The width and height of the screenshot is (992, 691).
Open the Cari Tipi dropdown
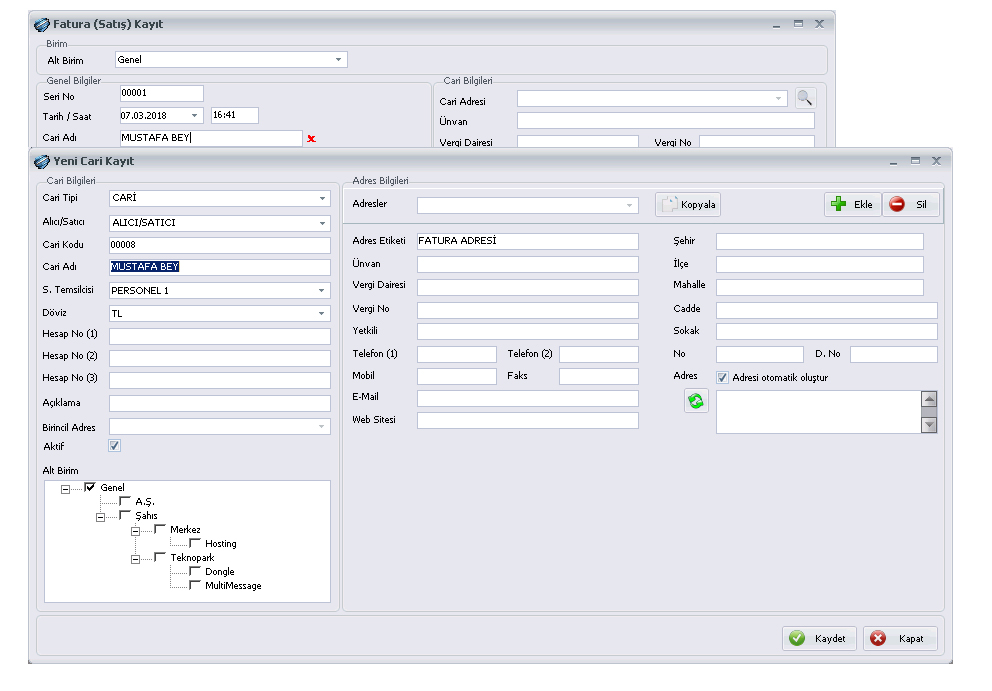coord(322,199)
